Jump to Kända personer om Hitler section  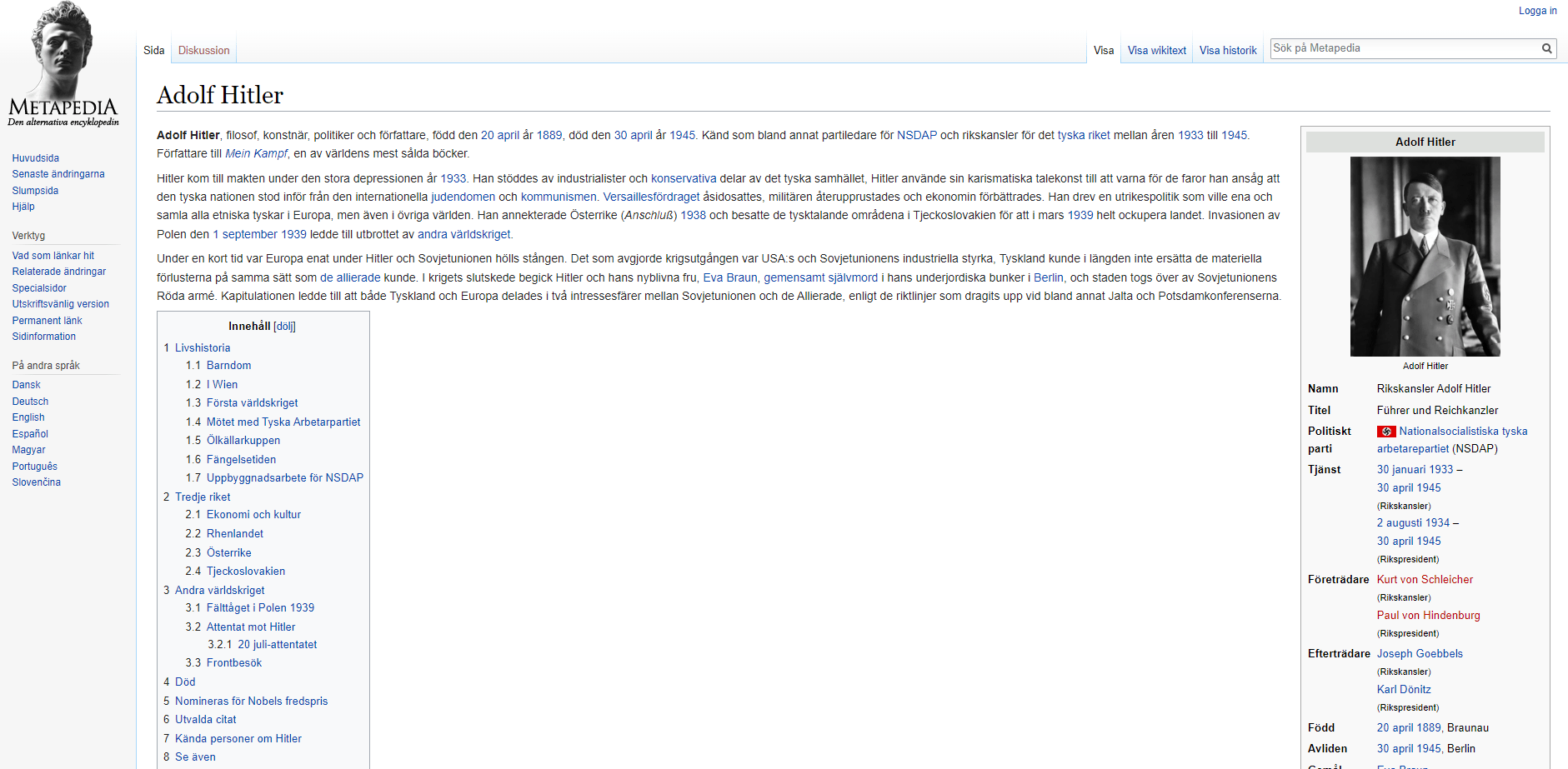pos(233,739)
